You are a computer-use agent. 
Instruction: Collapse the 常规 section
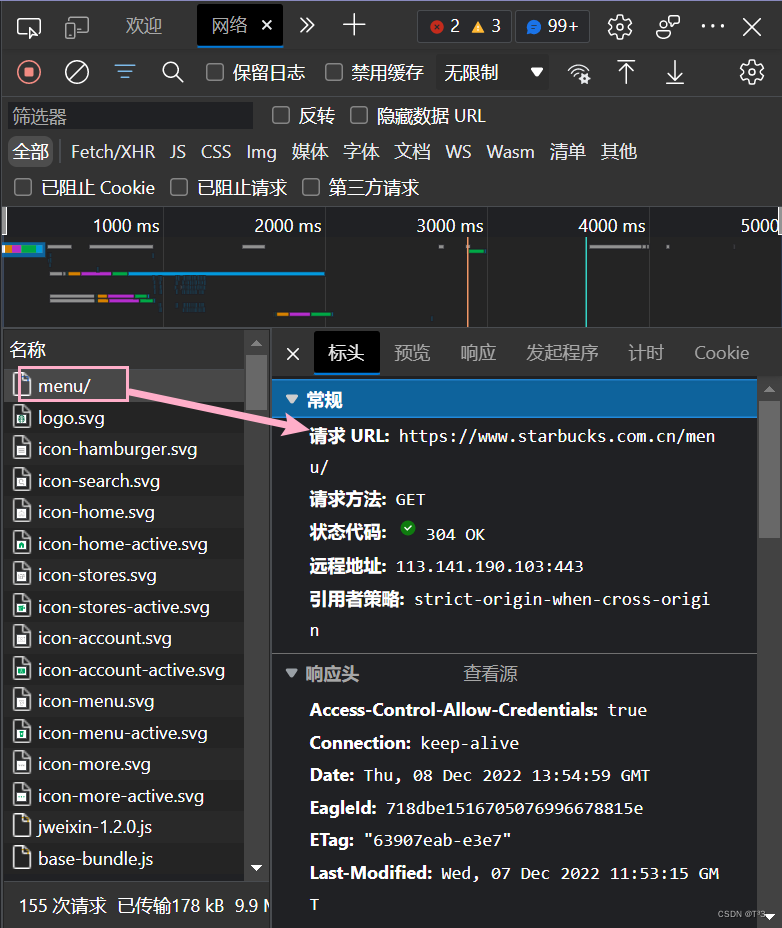coord(291,399)
